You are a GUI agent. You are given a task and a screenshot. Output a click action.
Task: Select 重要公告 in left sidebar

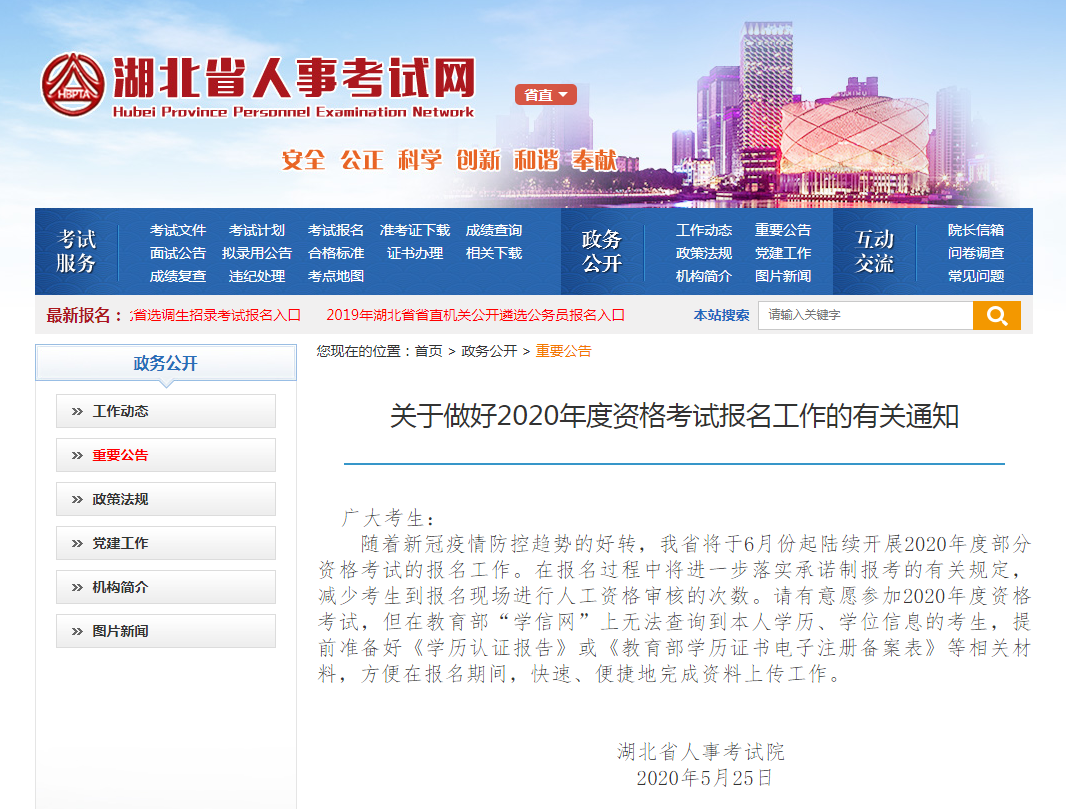click(166, 455)
